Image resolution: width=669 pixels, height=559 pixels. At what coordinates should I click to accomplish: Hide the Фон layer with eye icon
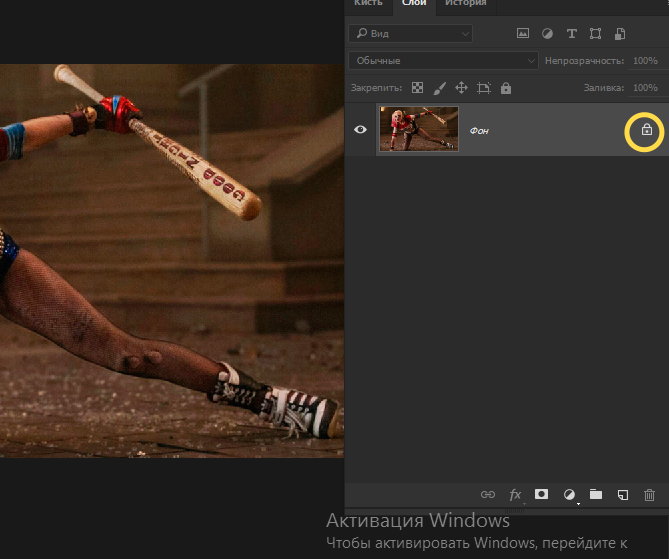pyautogui.click(x=360, y=129)
